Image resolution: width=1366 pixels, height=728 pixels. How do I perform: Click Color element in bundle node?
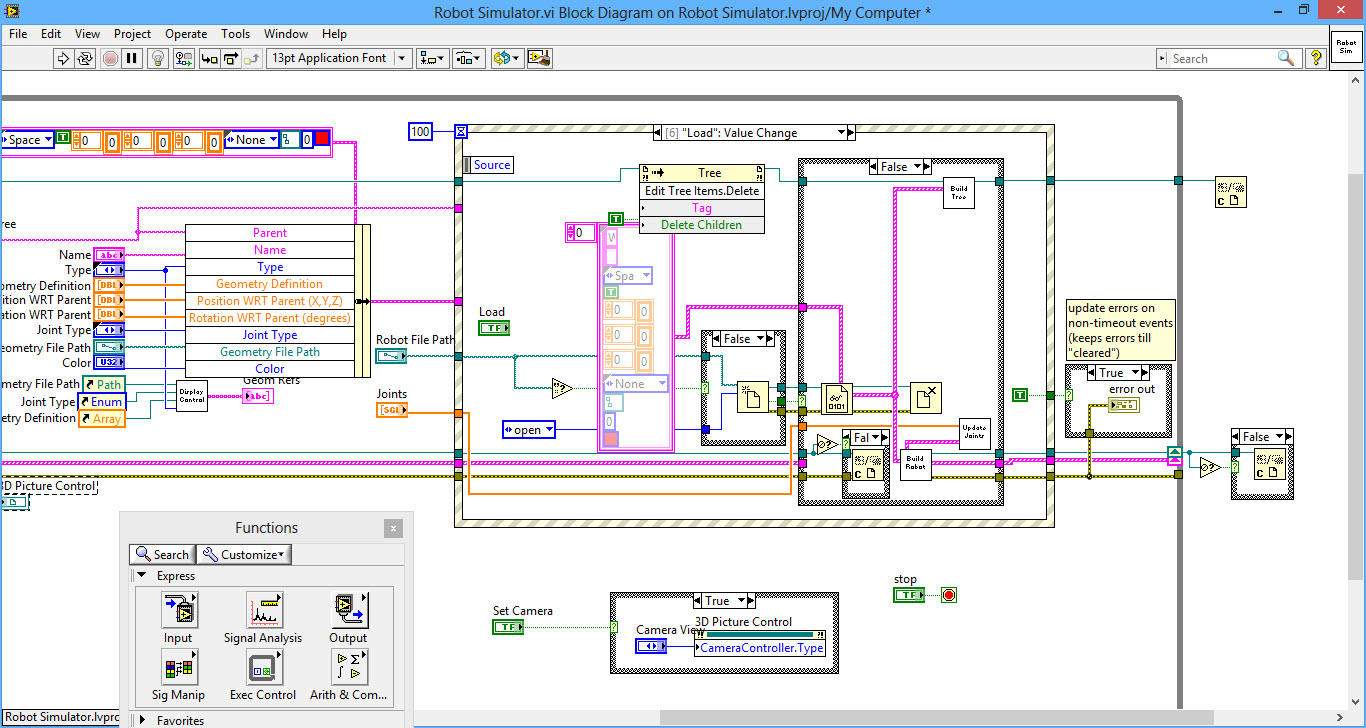[x=270, y=369]
